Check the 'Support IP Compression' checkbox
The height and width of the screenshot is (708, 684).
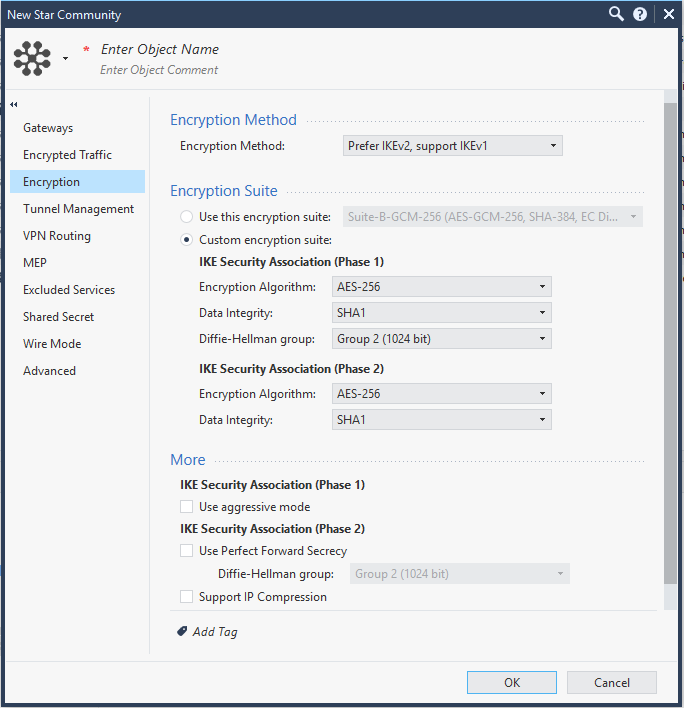tap(186, 596)
